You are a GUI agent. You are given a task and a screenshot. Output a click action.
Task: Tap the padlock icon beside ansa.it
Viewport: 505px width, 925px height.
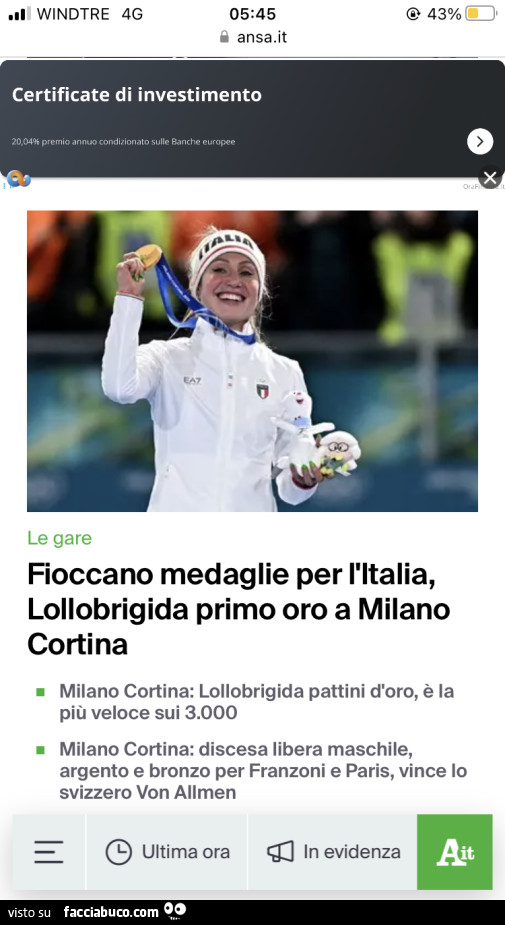pyautogui.click(x=224, y=37)
